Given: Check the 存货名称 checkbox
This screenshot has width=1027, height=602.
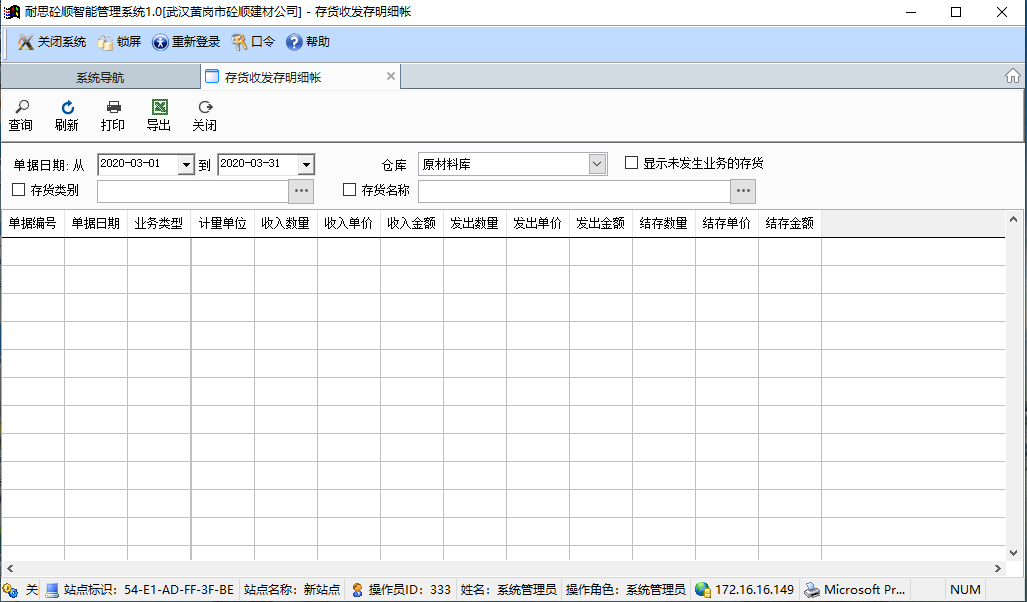Looking at the screenshot, I should coord(349,190).
